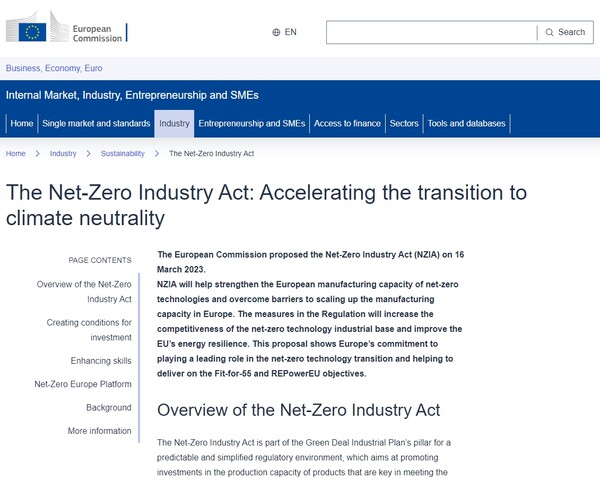Go to Home in the breadcrumb

coord(16,154)
